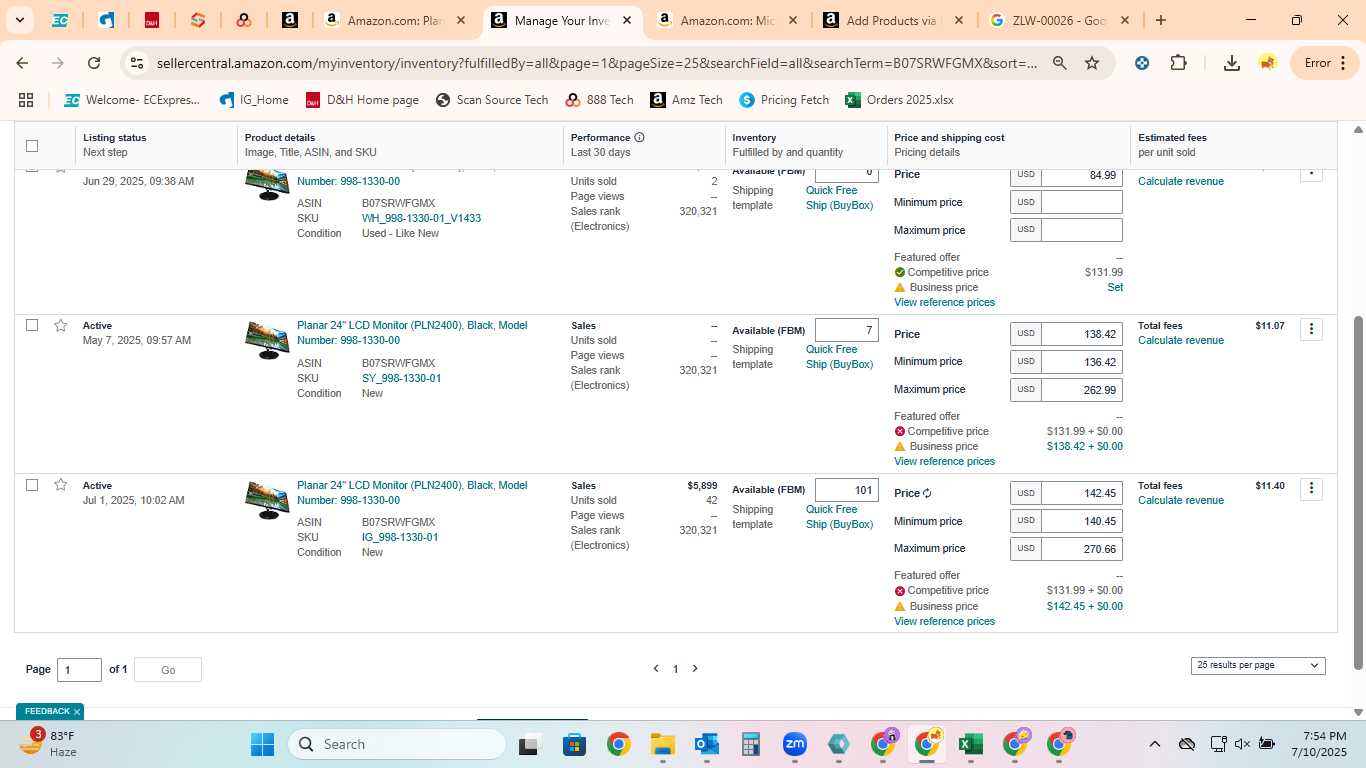Click the browser back arrow
This screenshot has width=1366, height=768.
click(x=22, y=63)
